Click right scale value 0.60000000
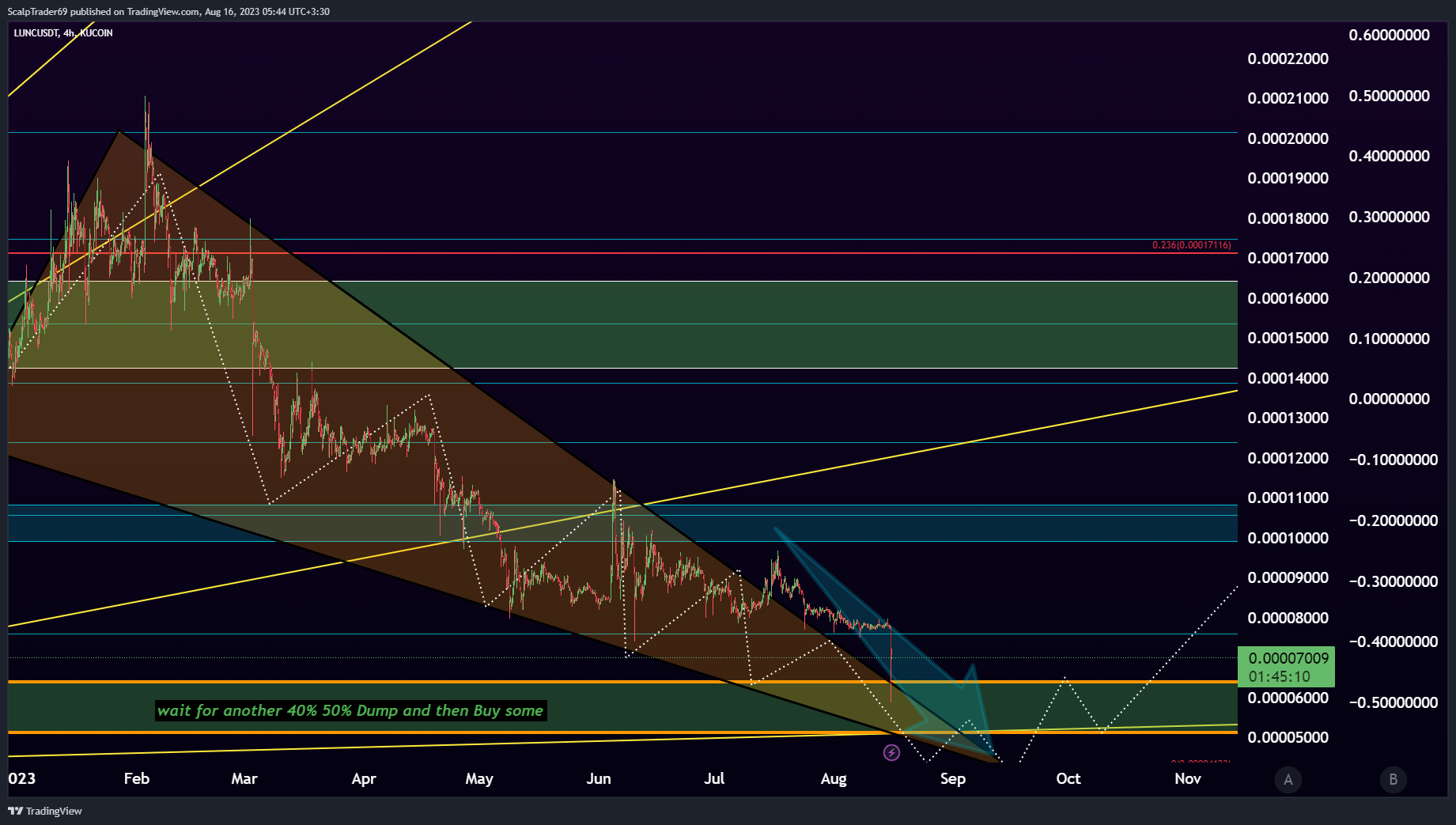1456x825 pixels. (x=1390, y=35)
